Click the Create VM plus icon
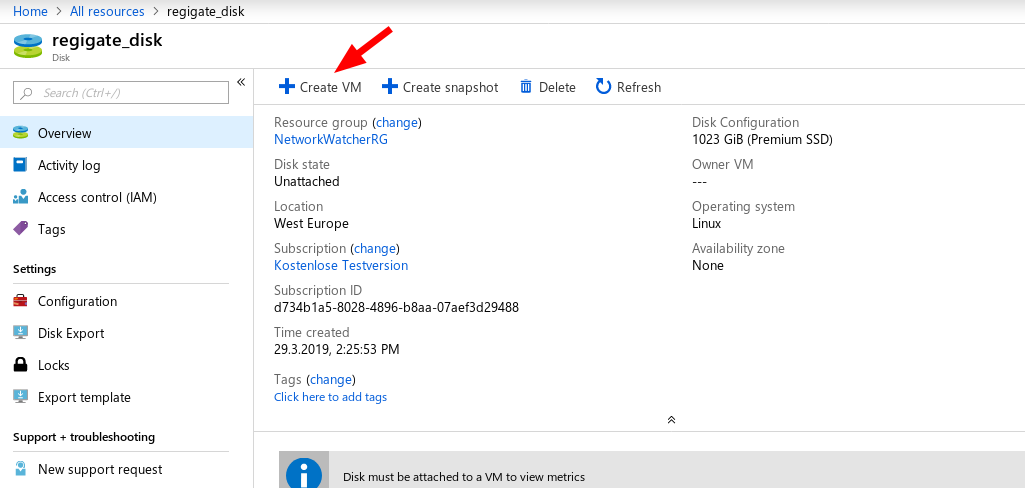The height and width of the screenshot is (488, 1025). 286,87
